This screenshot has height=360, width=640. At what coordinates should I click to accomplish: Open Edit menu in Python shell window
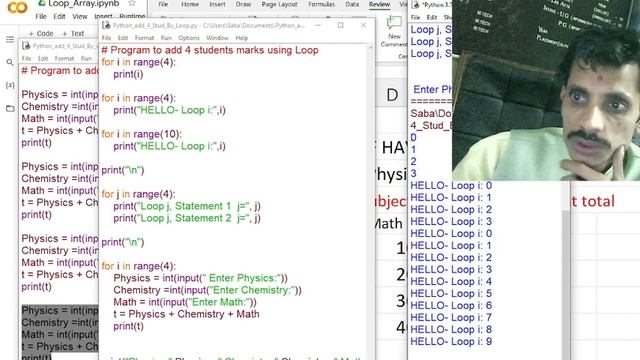click(x=431, y=18)
